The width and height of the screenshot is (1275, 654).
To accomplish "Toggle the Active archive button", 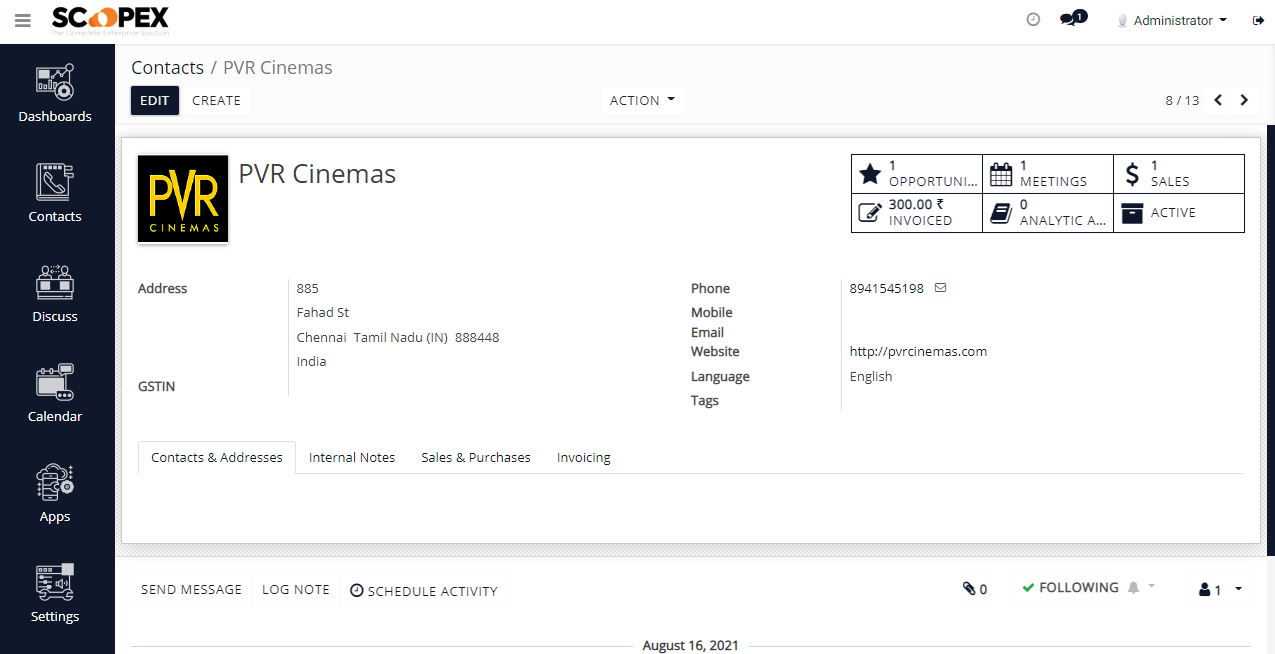I will click(x=1179, y=213).
